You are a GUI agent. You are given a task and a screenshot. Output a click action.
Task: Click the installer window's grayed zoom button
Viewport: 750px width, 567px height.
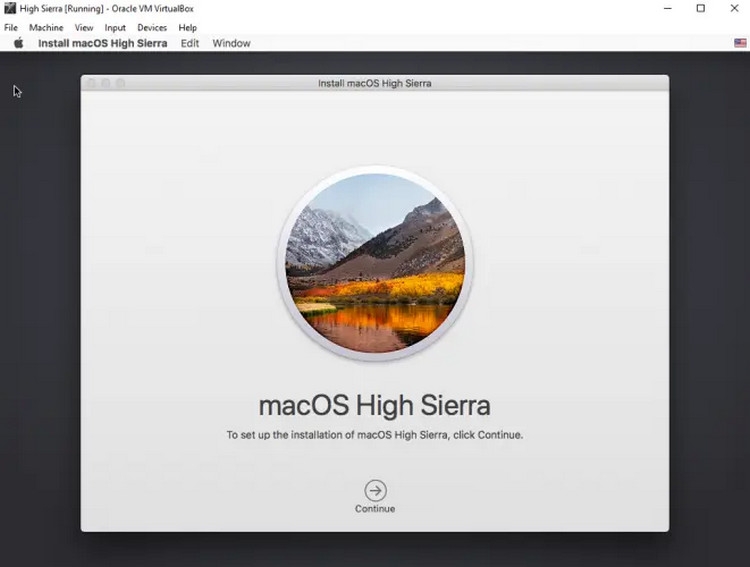coord(121,83)
